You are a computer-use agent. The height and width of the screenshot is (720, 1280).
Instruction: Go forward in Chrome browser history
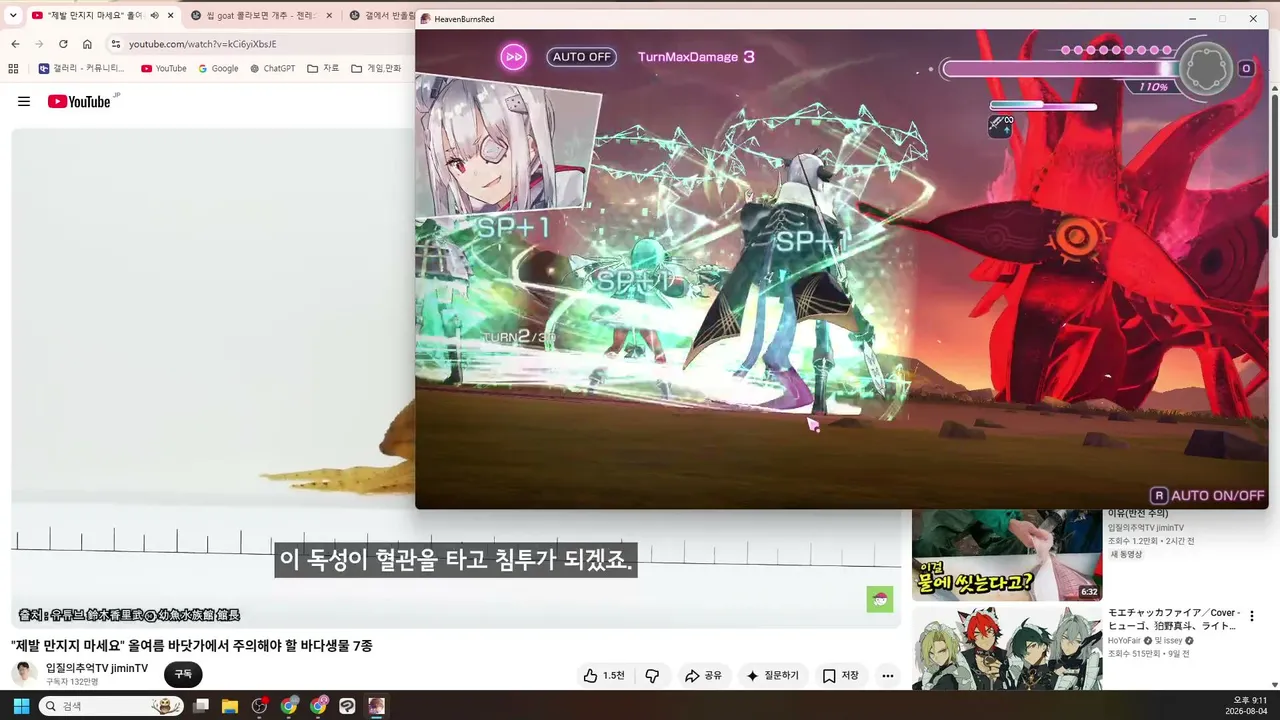[39, 44]
